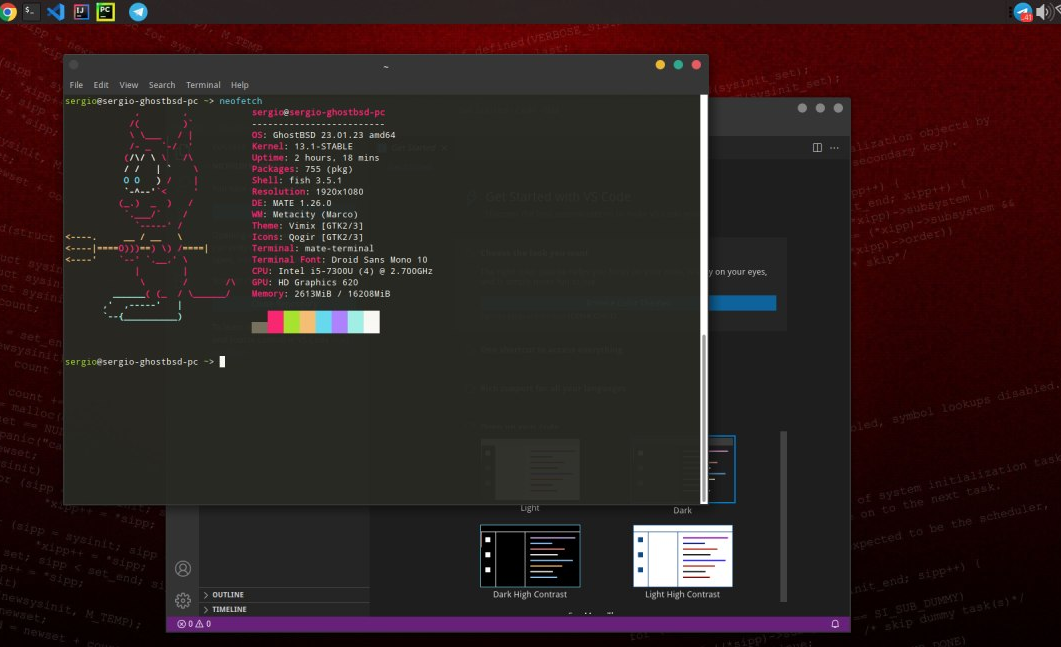The image size is (1061, 647).
Task: Open the volume control in the system tray
Action: pyautogui.click(x=1043, y=12)
